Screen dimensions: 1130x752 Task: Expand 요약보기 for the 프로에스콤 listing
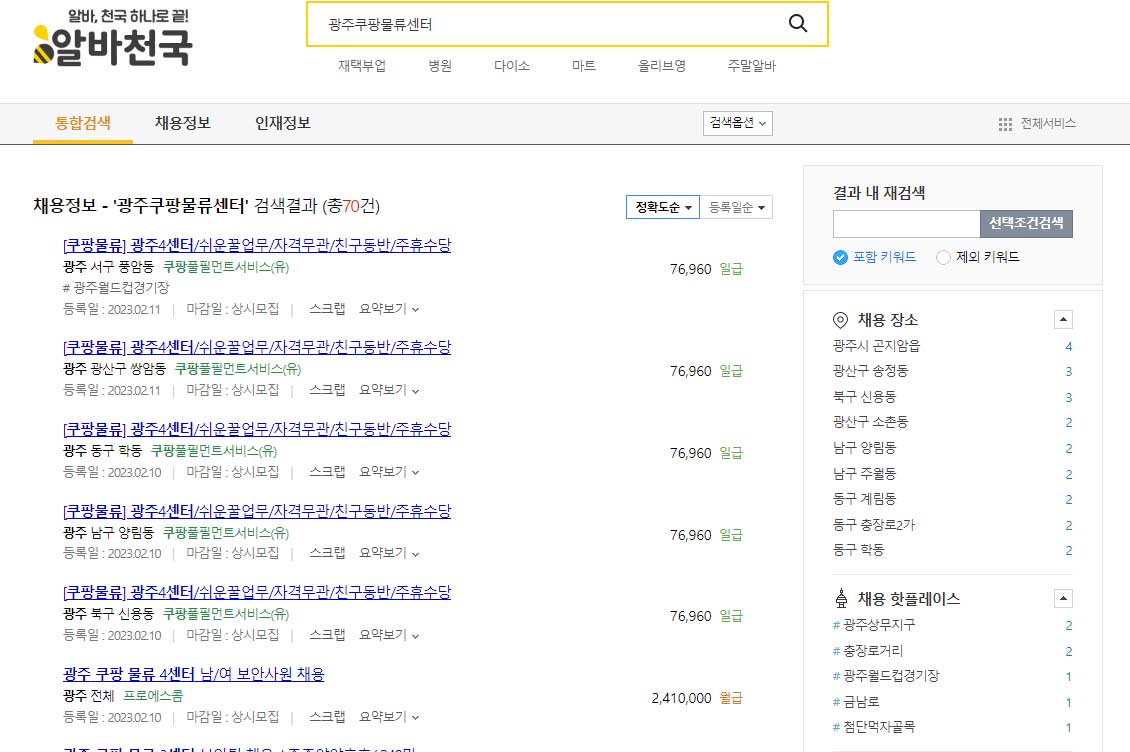point(389,717)
